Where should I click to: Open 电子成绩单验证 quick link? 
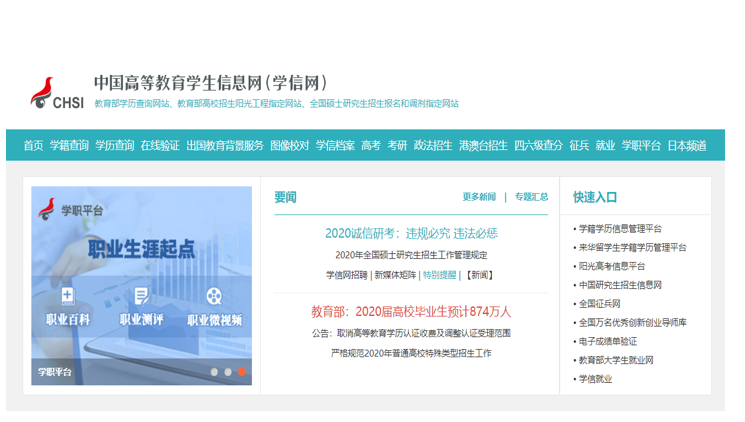coord(607,342)
